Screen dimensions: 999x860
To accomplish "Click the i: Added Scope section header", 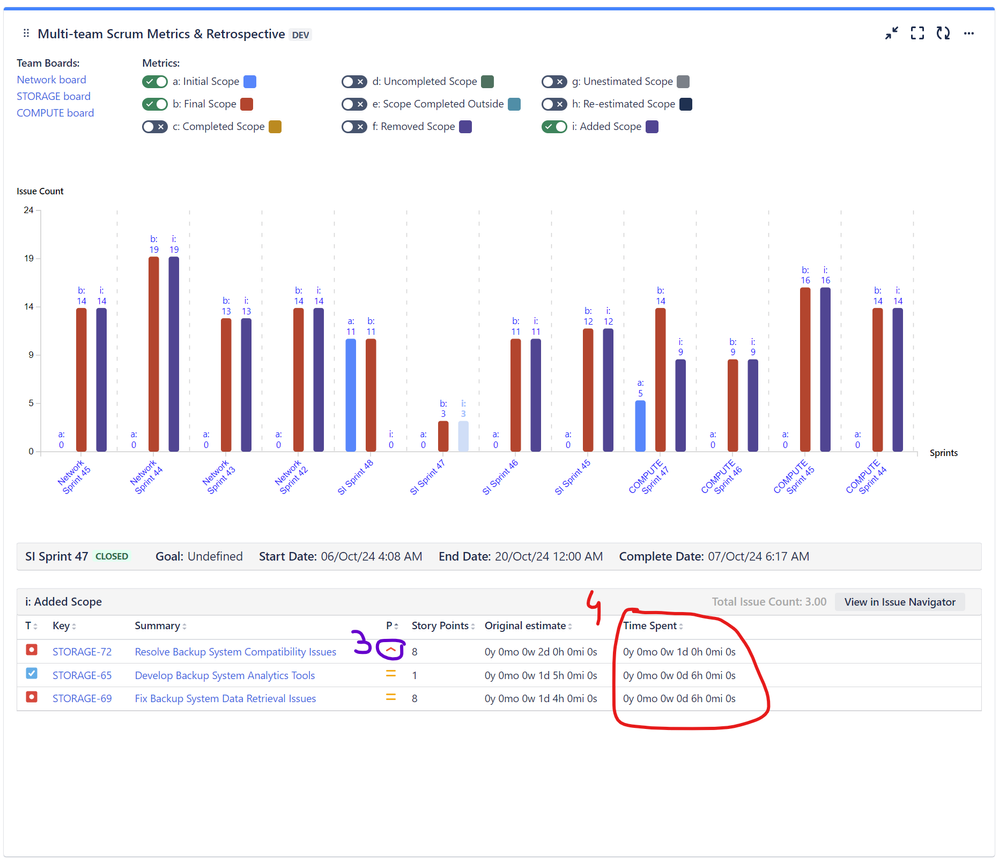I will [x=64, y=602].
